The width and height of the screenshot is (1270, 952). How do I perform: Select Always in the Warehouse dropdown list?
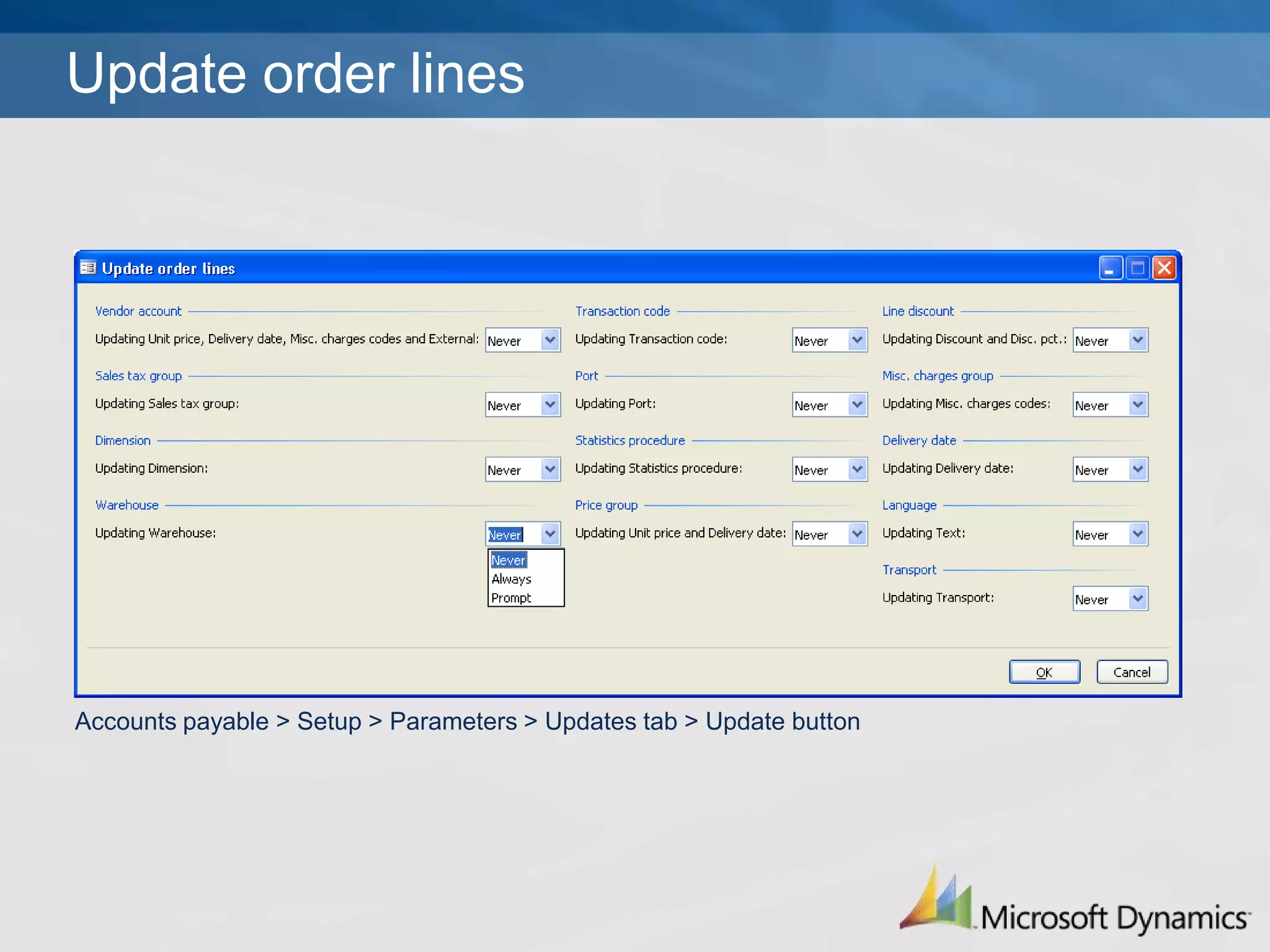(512, 579)
